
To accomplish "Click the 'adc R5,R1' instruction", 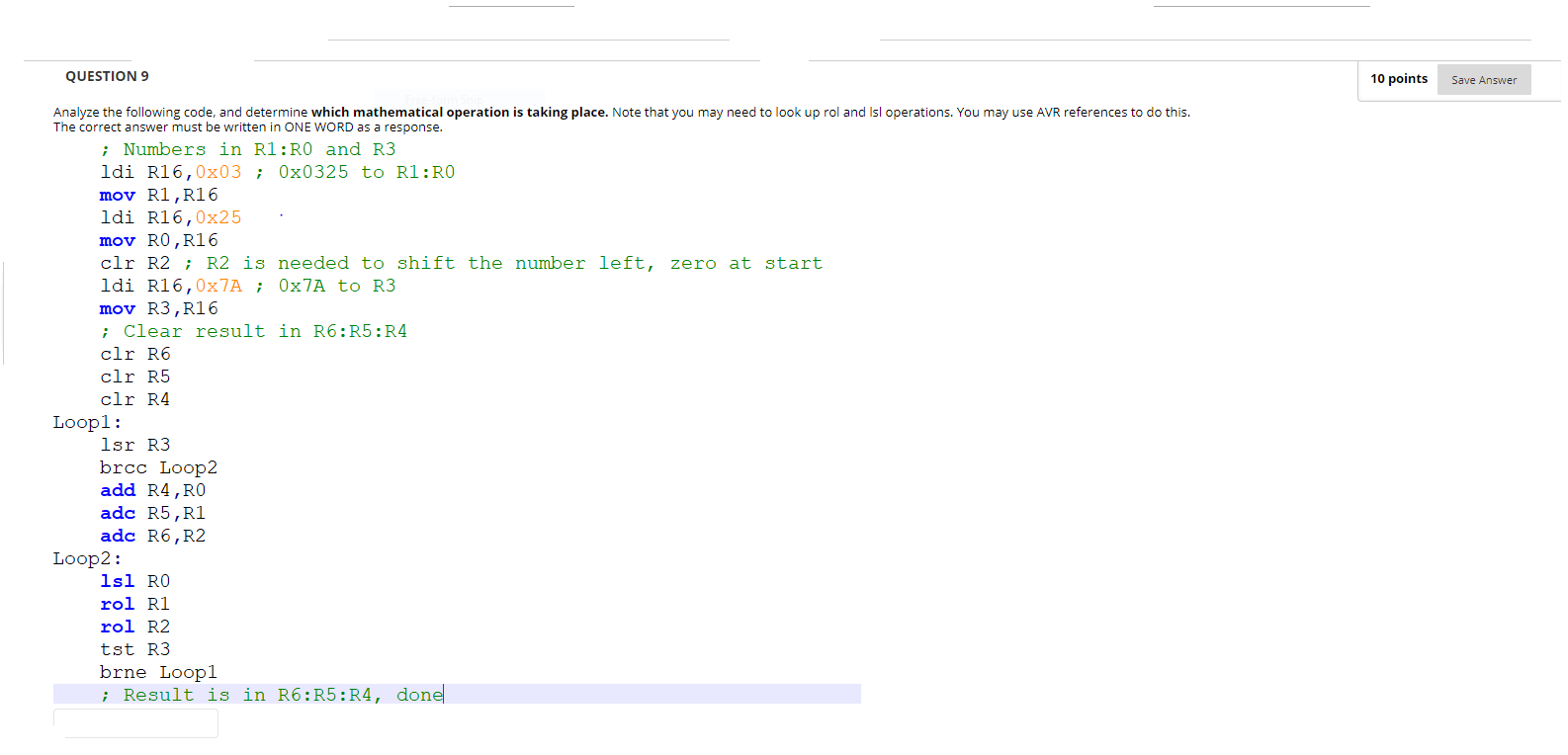I will pyautogui.click(x=152, y=513).
